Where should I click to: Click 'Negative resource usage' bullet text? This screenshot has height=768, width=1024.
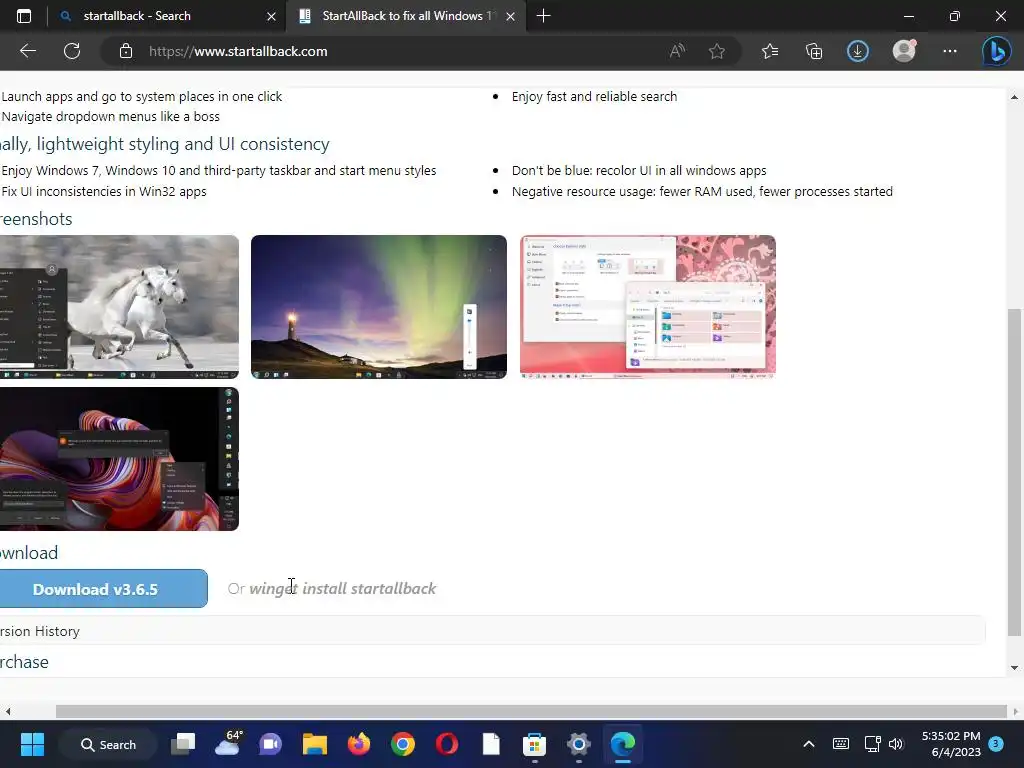coord(702,191)
